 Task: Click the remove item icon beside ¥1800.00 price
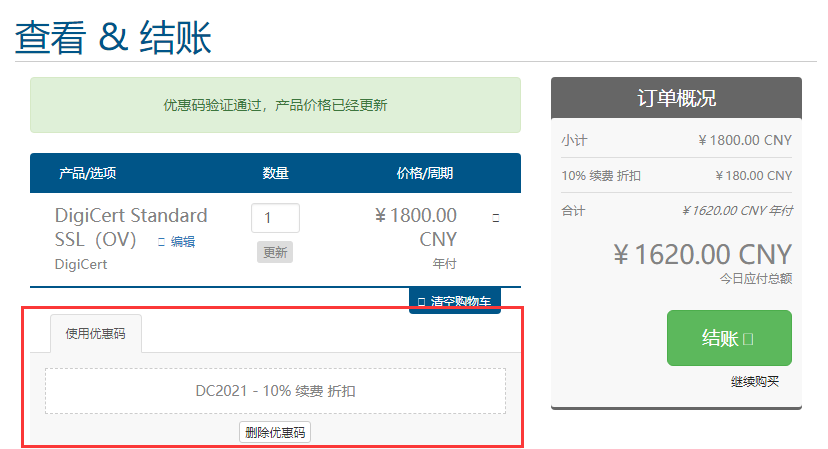click(x=496, y=218)
